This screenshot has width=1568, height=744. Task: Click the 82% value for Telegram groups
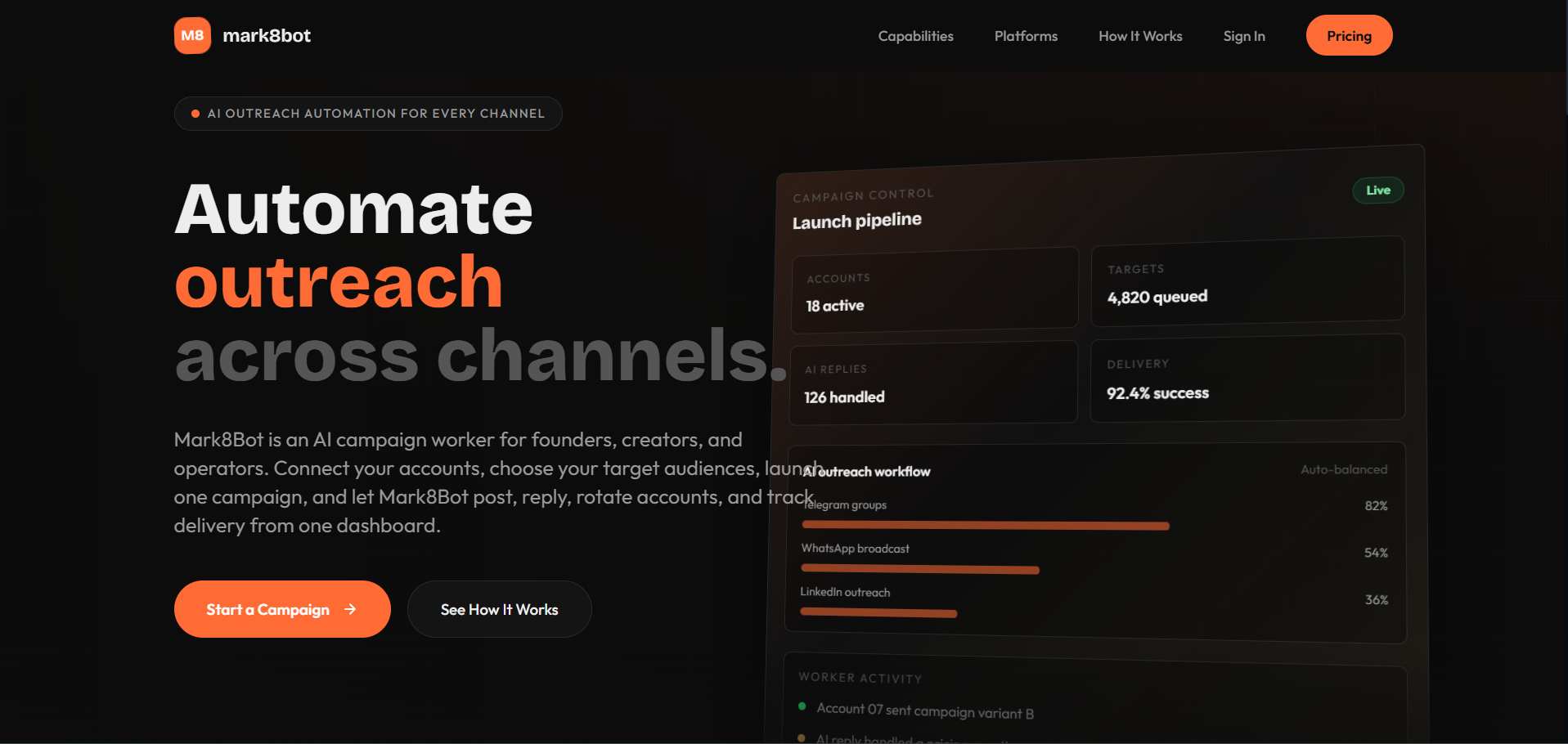1376,506
